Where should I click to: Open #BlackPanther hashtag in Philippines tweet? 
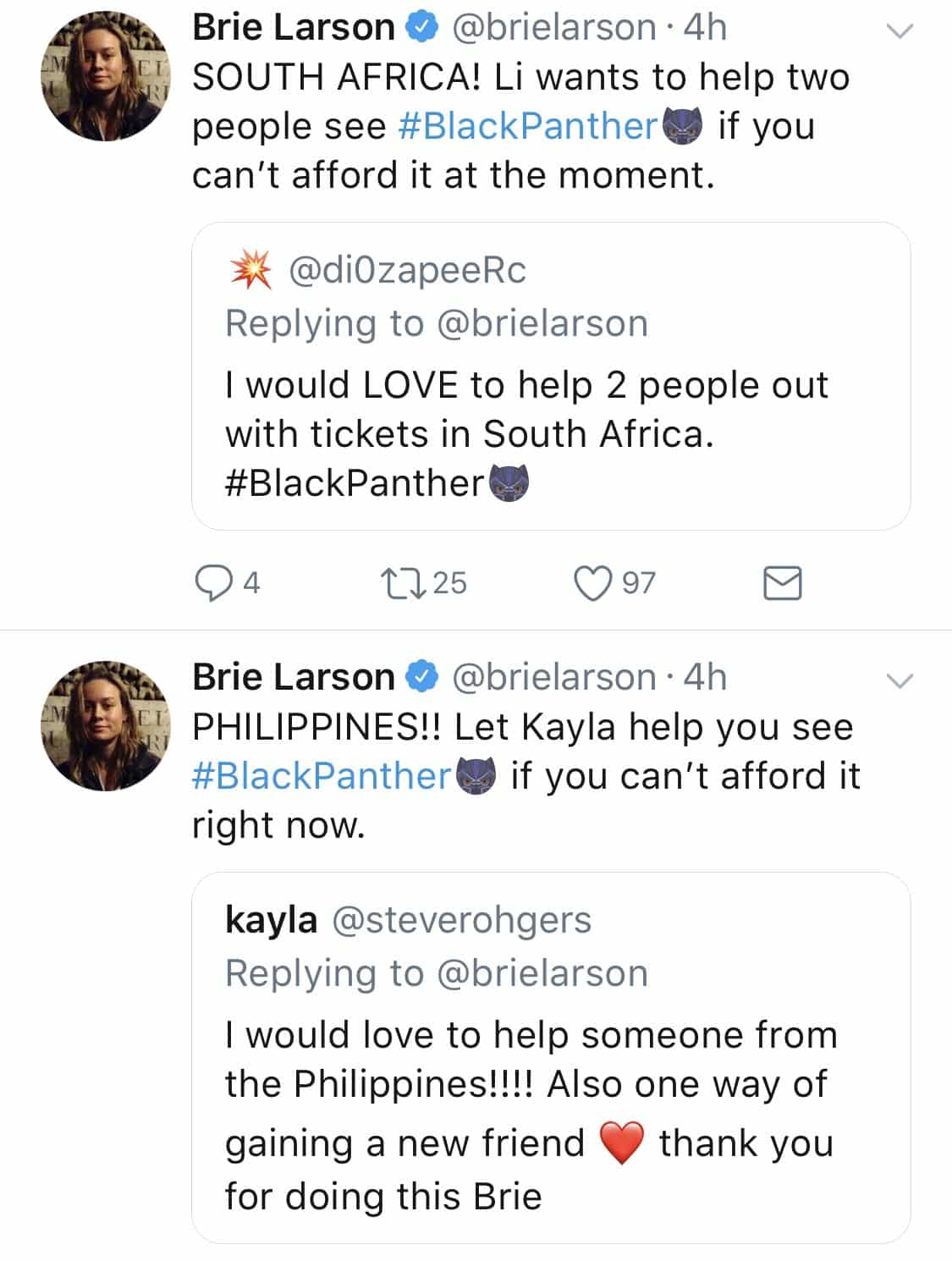pyautogui.click(x=322, y=776)
